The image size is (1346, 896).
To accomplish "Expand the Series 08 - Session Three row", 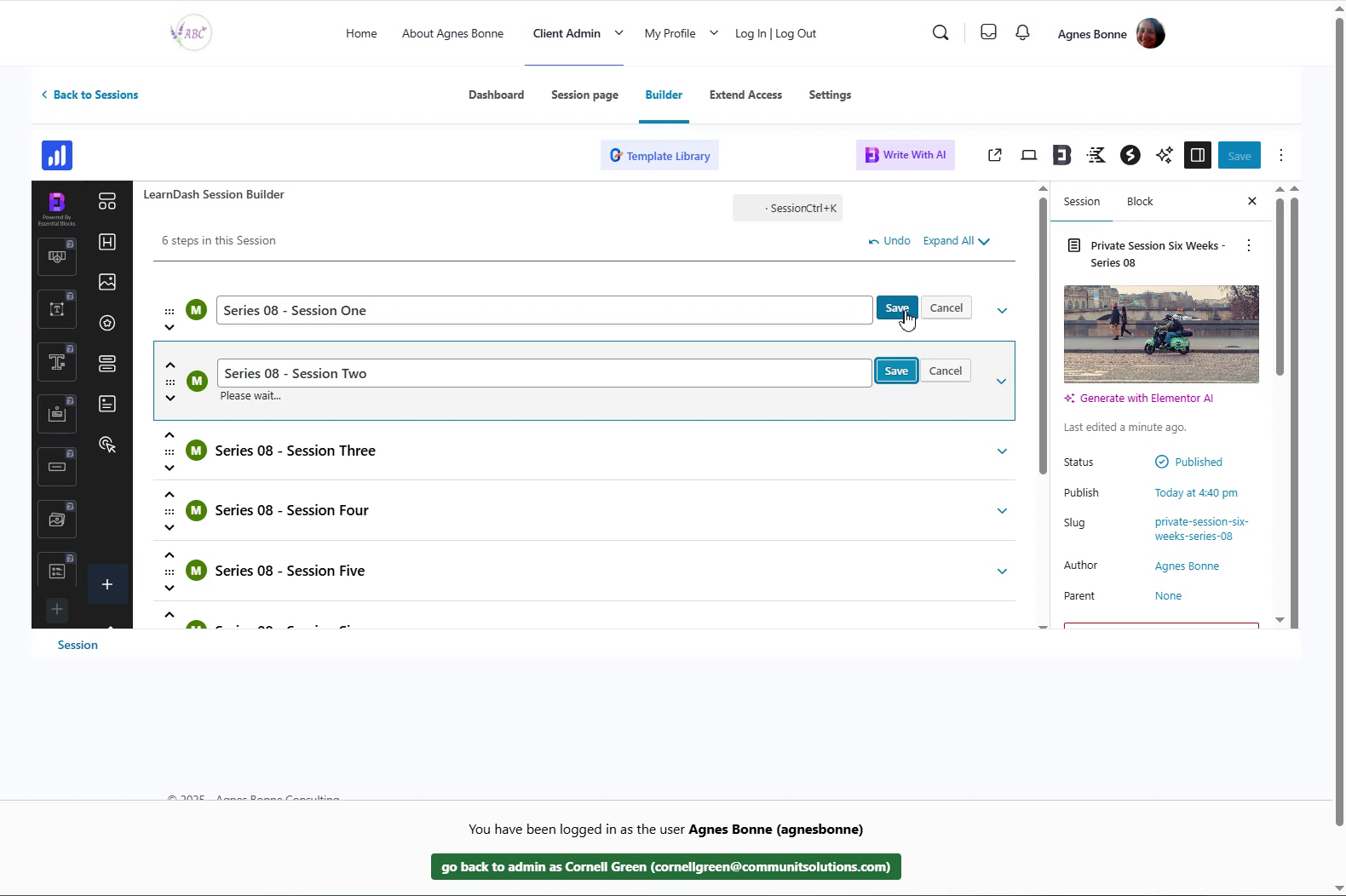I will click(x=1002, y=451).
